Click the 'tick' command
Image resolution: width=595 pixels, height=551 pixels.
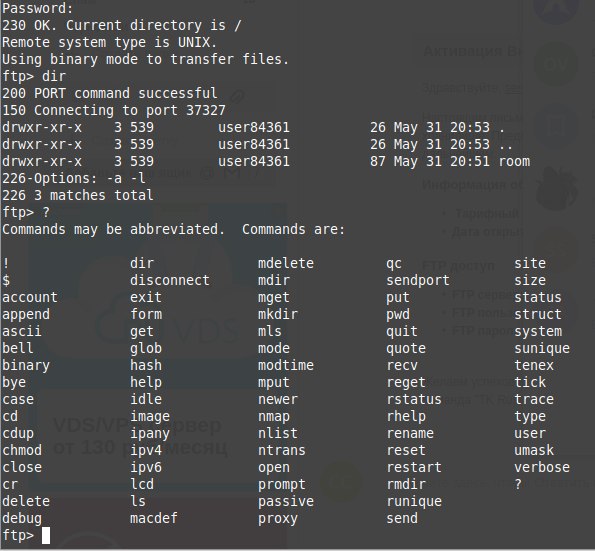[x=530, y=382]
